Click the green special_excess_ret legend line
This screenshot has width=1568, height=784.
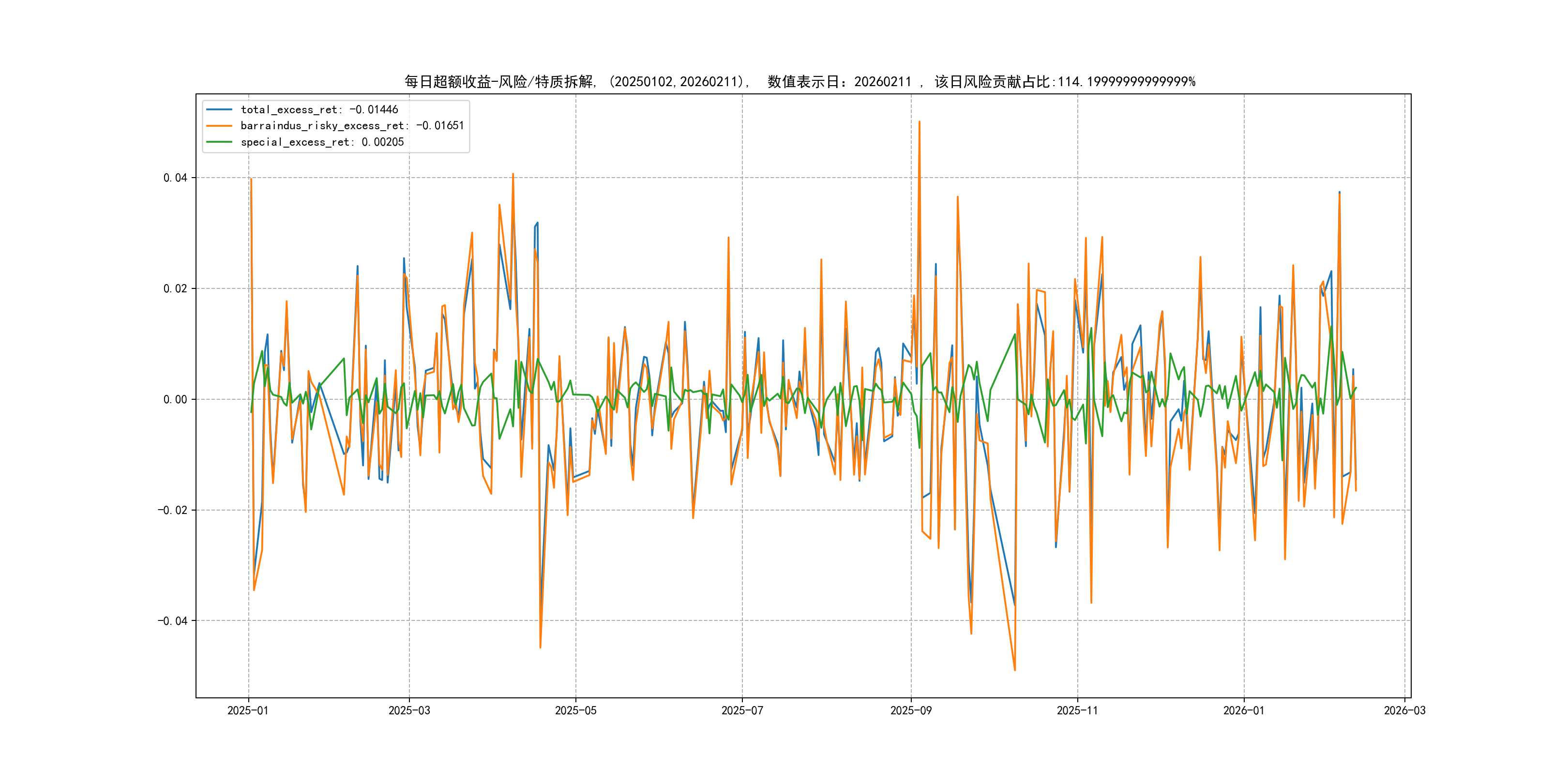tap(219, 142)
